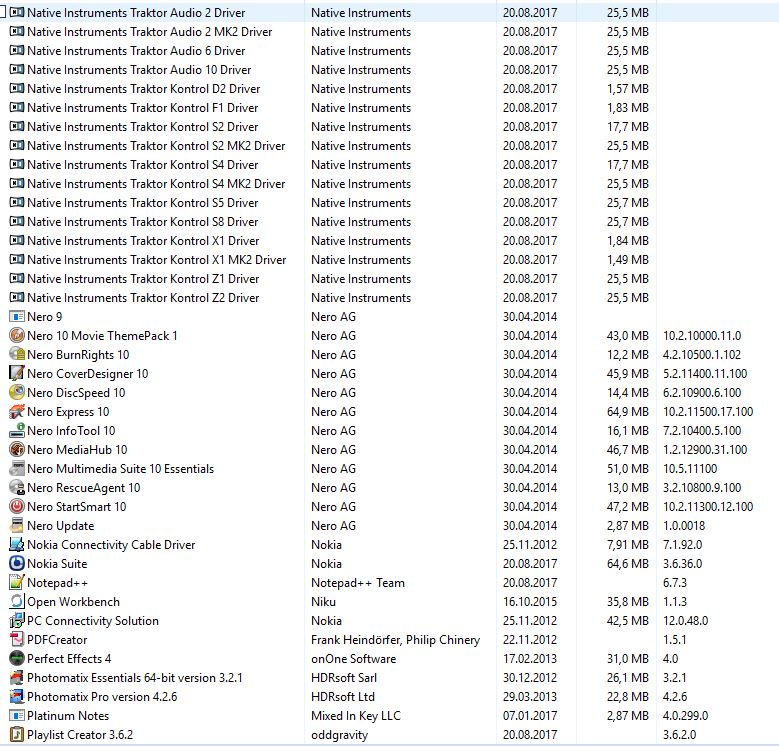
Task: Click version 12.0.48.0
Action: pos(686,621)
